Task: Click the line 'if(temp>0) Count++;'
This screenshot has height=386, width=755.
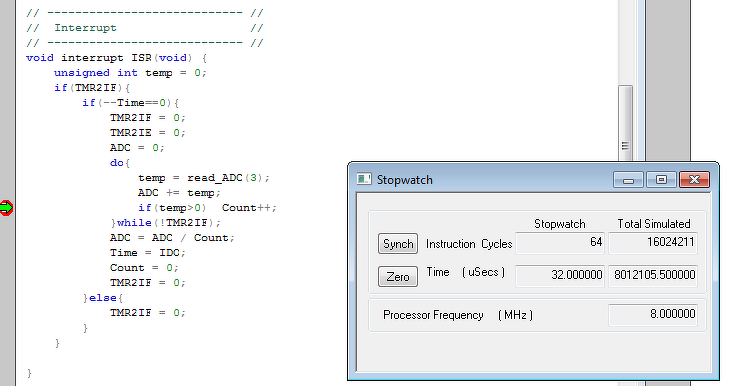Action: pos(207,208)
